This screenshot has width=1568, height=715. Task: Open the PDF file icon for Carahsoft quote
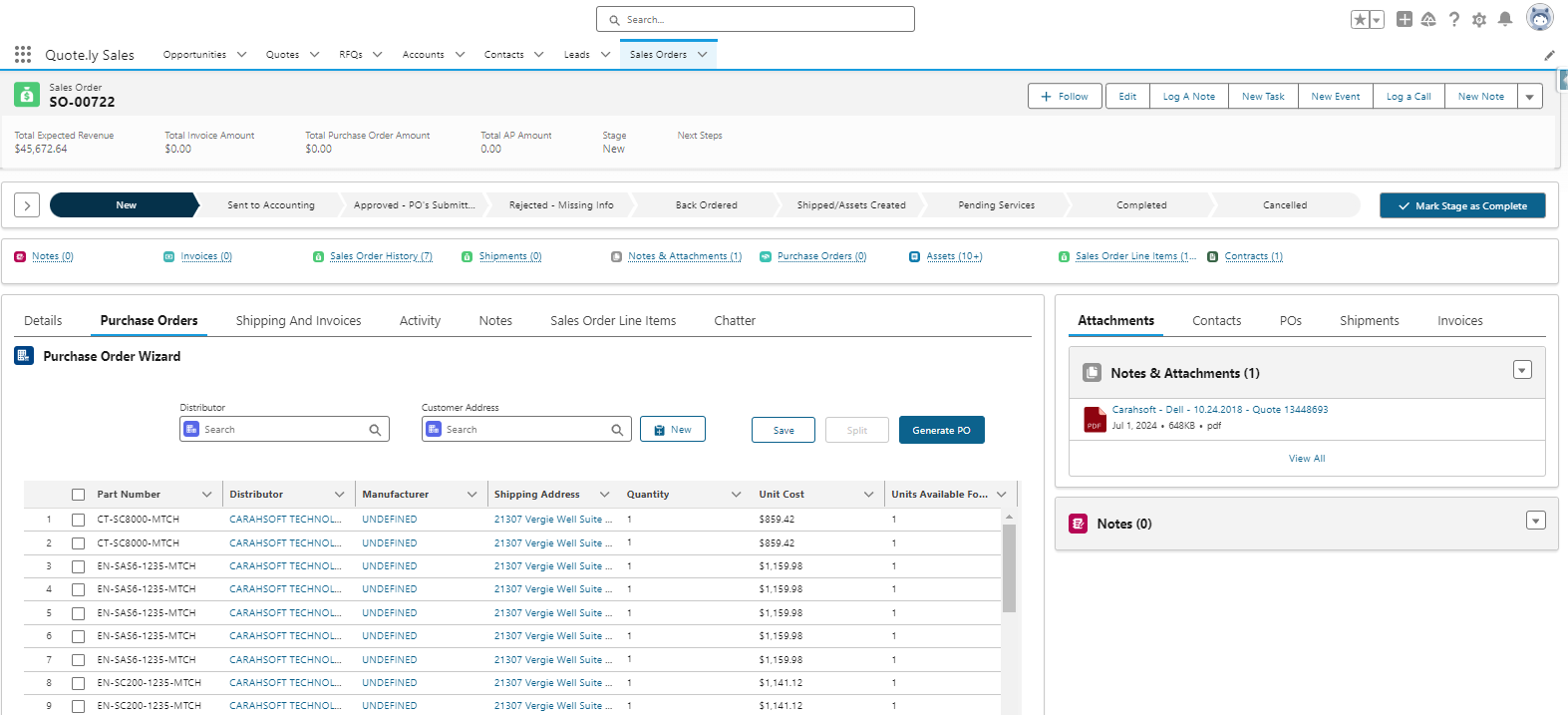1095,419
